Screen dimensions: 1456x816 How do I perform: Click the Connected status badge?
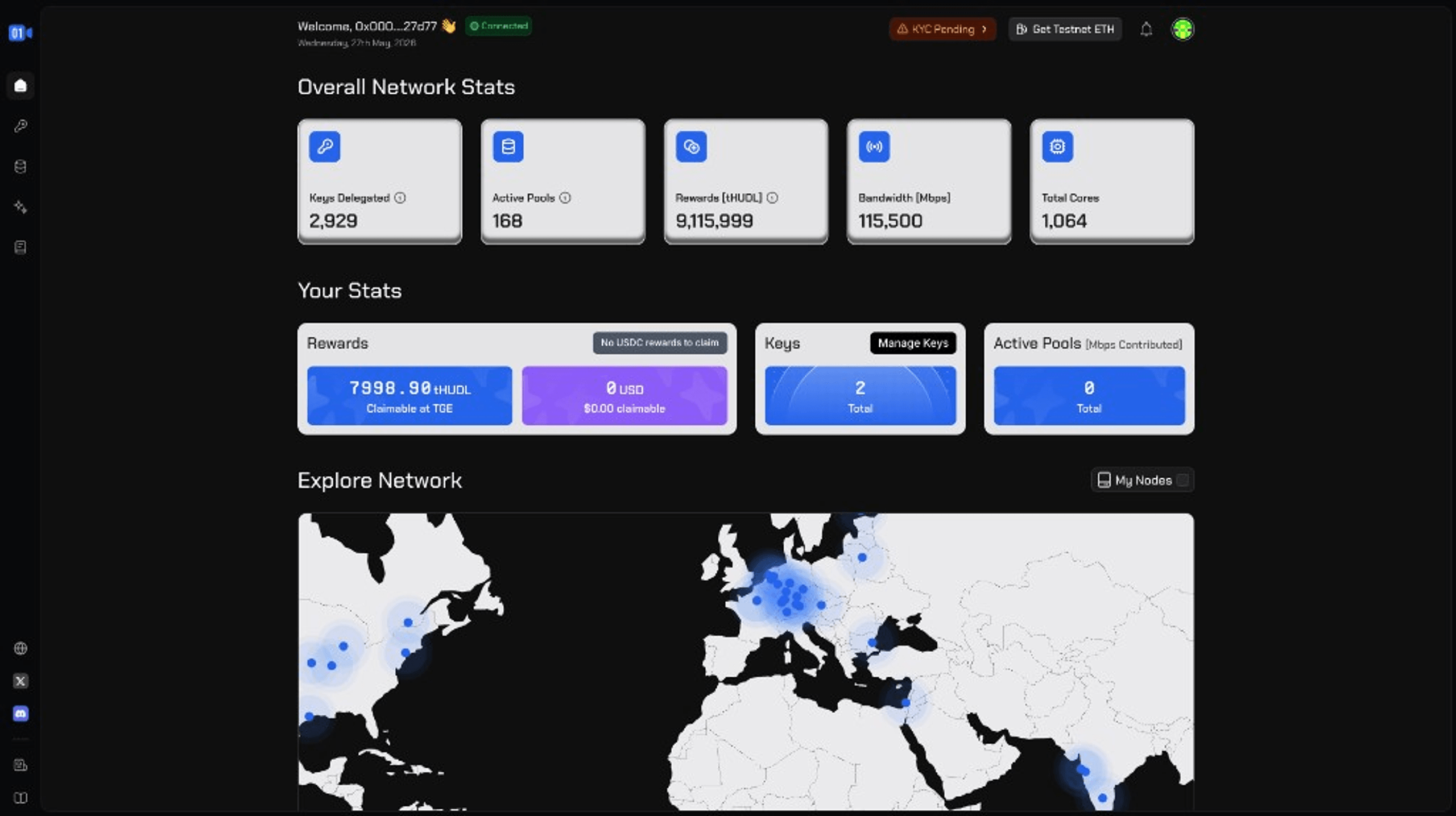pyautogui.click(x=499, y=26)
